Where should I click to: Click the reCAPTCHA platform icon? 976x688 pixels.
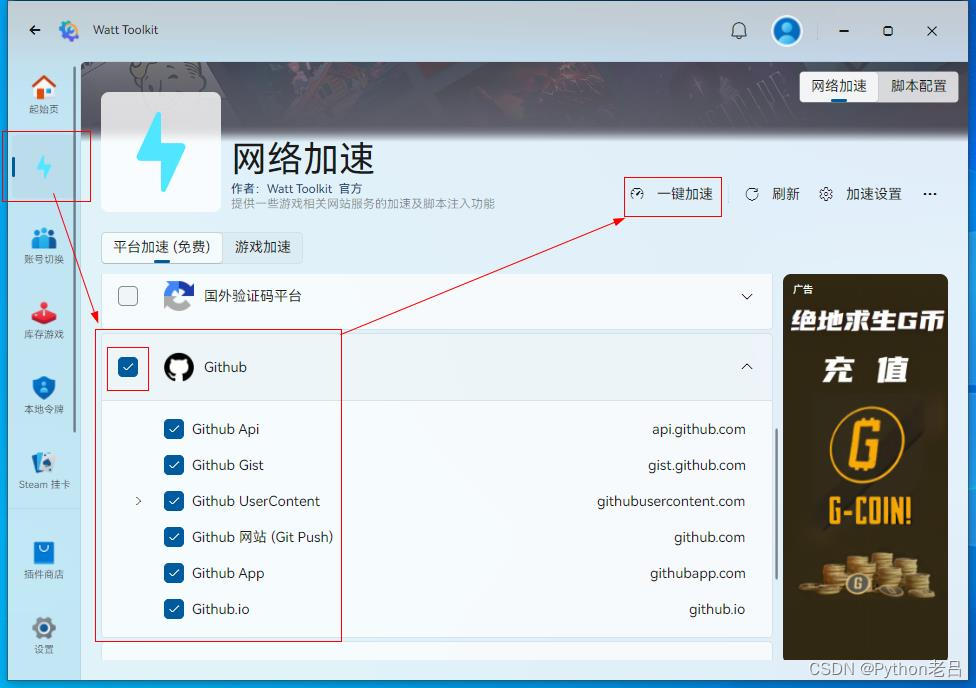click(178, 296)
